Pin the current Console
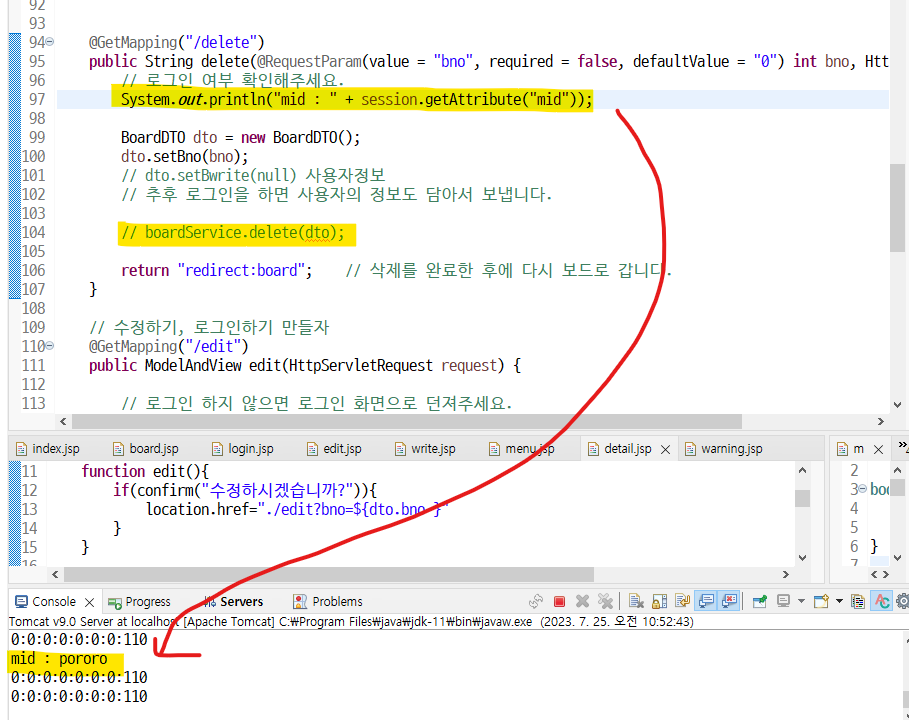Viewport: 909px width, 720px height. (x=759, y=602)
